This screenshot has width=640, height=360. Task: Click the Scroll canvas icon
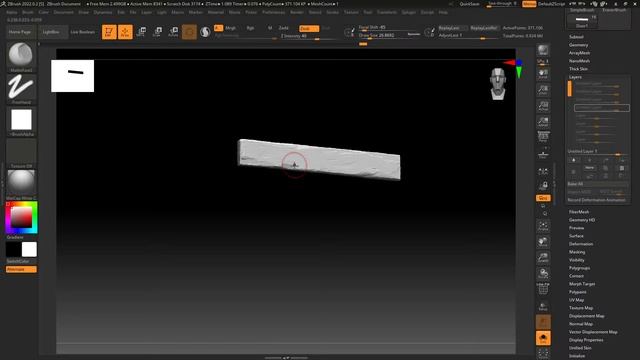[543, 74]
